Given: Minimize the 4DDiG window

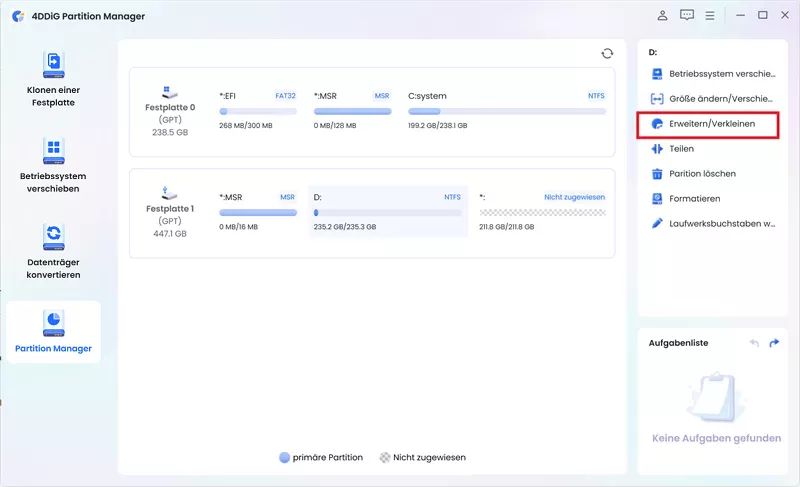Looking at the screenshot, I should [x=740, y=15].
